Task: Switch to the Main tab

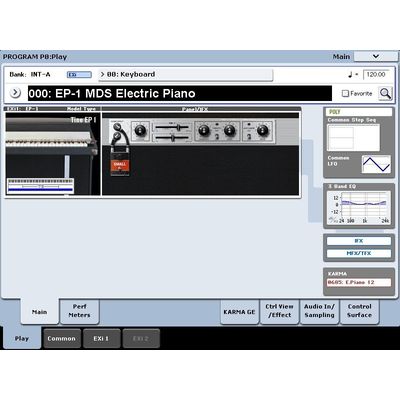Action: pyautogui.click(x=39, y=312)
